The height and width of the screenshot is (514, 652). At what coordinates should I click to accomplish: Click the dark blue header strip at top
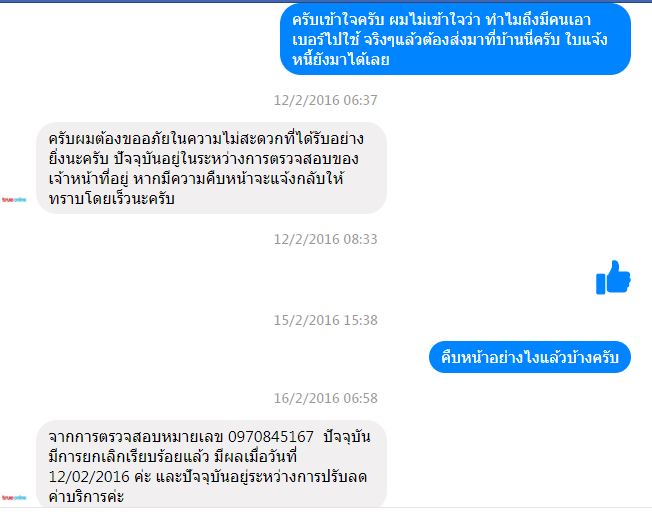326,1
